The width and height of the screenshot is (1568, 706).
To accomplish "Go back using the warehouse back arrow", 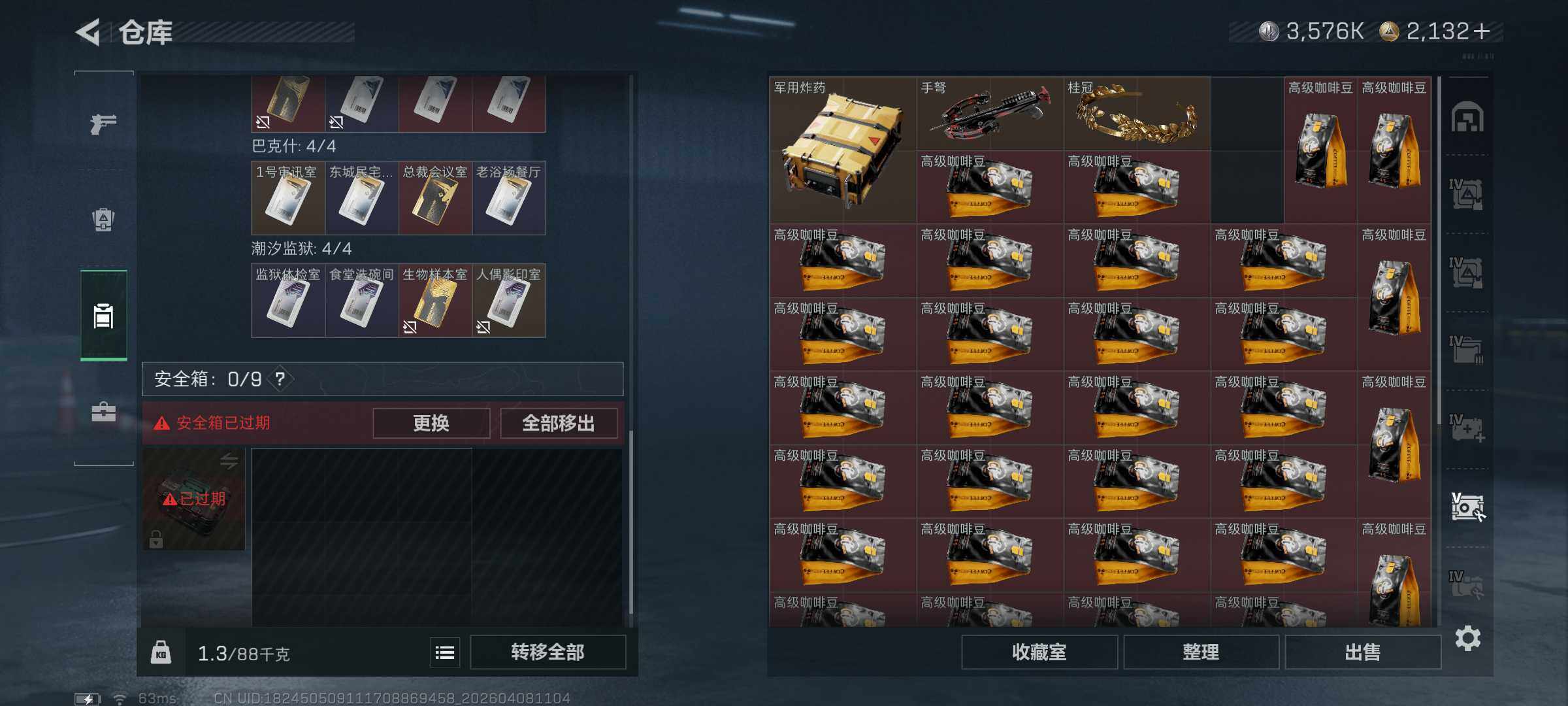I will [x=89, y=32].
